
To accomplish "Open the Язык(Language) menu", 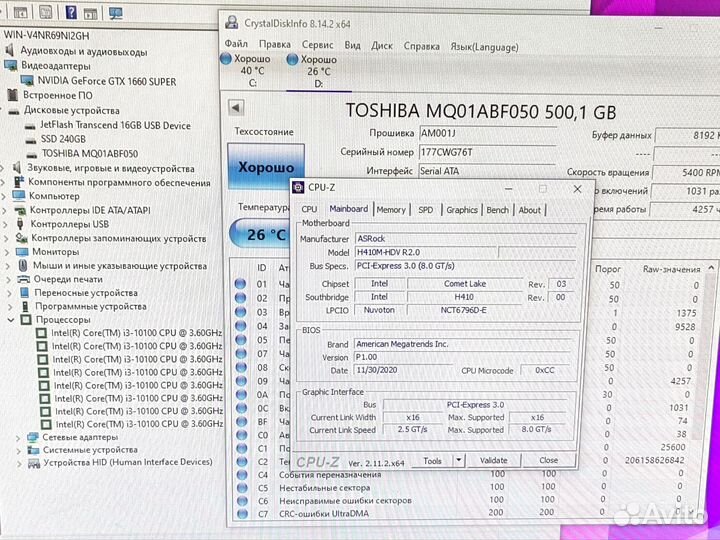I will pyautogui.click(x=484, y=47).
